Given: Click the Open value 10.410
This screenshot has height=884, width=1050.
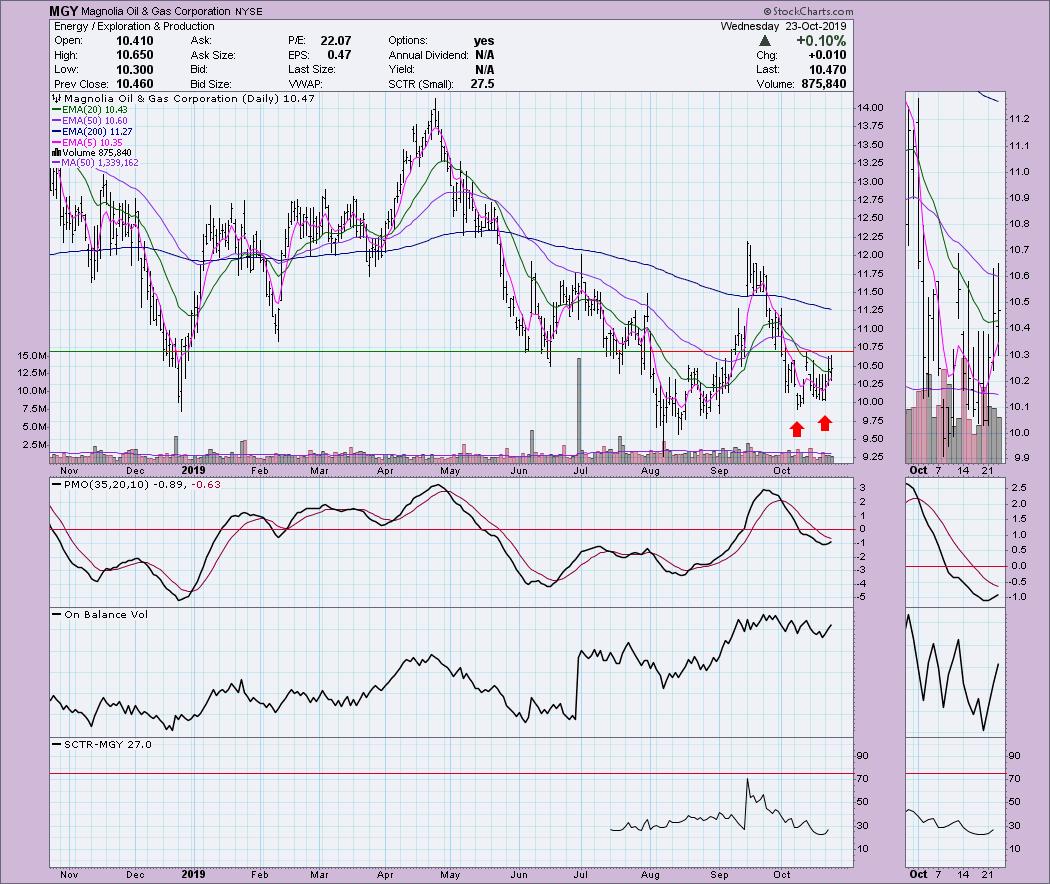Looking at the screenshot, I should click(x=135, y=41).
